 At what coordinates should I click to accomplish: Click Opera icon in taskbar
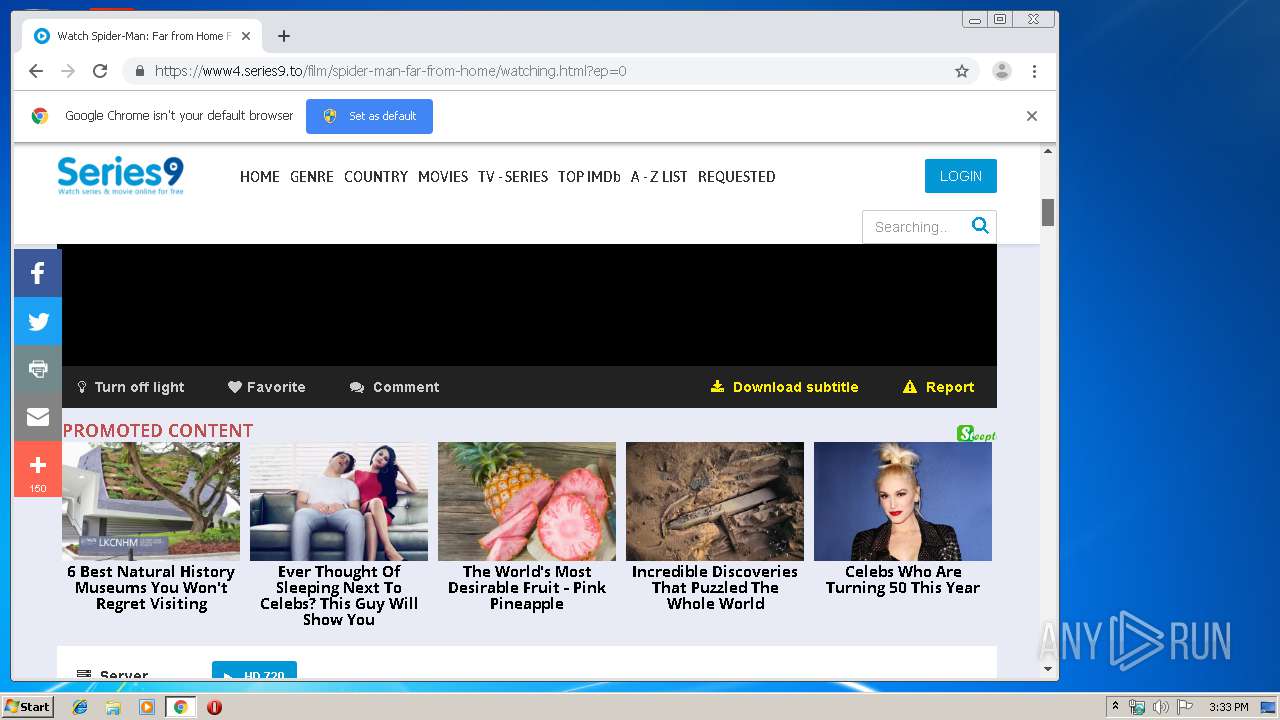[x=214, y=707]
